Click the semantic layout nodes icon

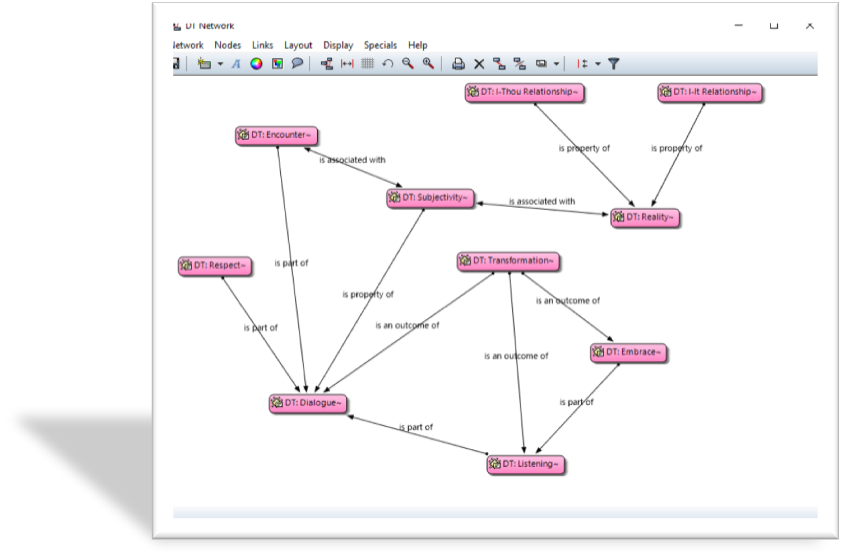327,64
